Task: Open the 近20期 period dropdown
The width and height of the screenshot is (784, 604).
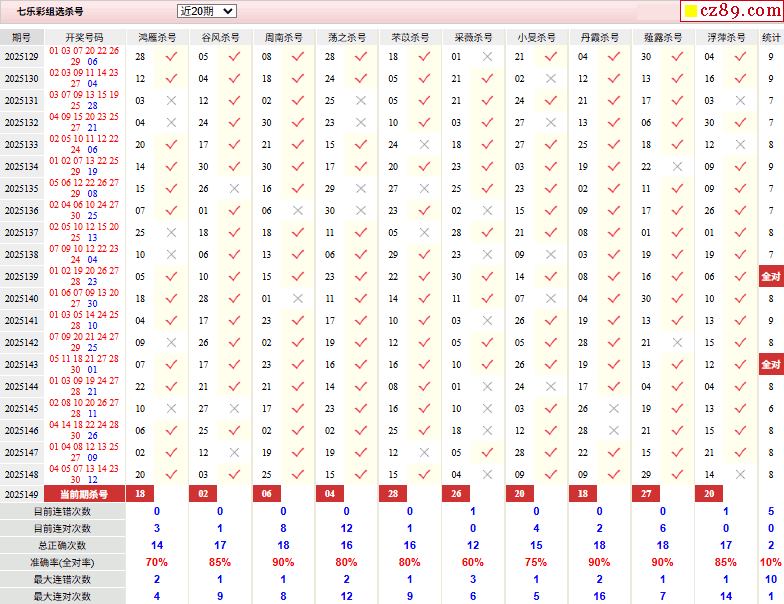Action: (x=206, y=11)
